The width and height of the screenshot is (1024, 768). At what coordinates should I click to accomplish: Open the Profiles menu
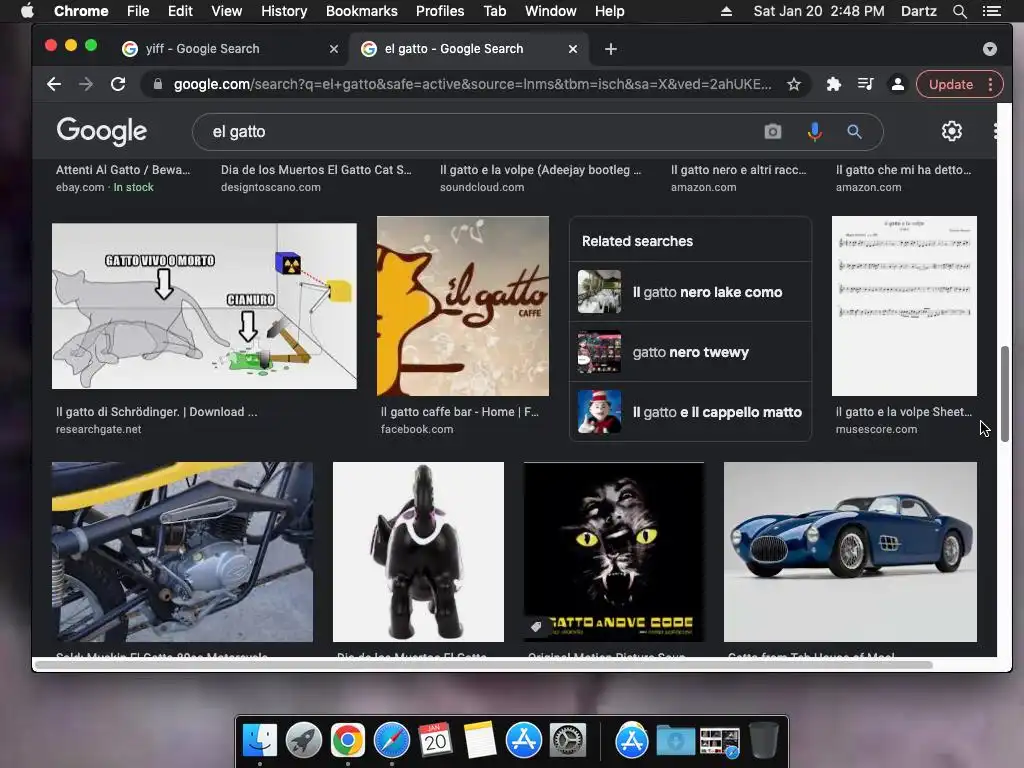coord(440,11)
